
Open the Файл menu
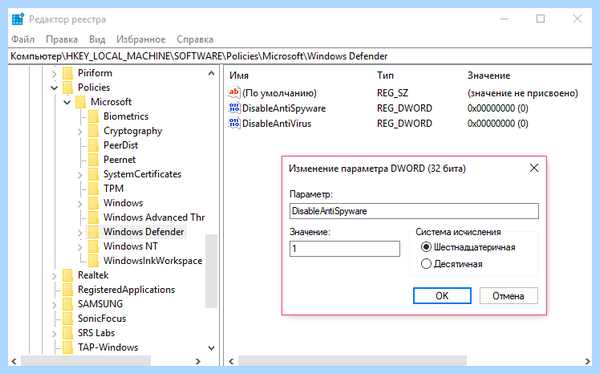tap(23, 39)
